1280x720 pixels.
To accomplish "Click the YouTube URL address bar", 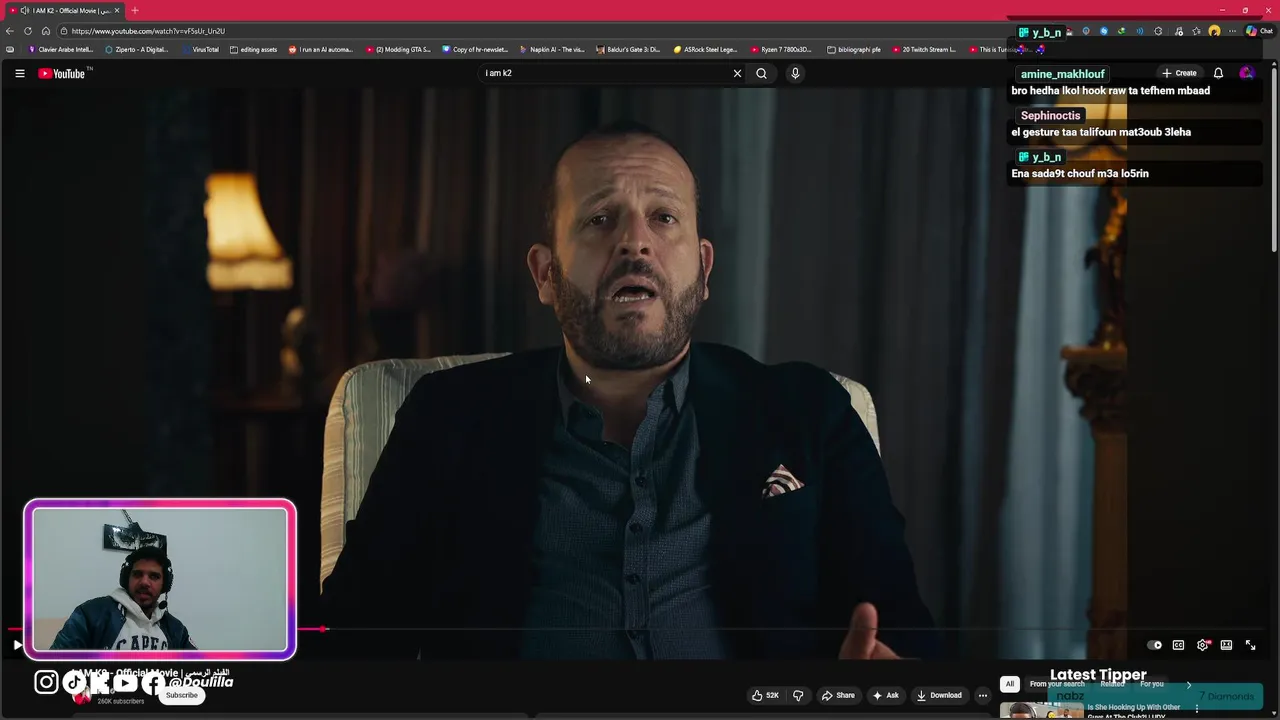I will (x=530, y=31).
